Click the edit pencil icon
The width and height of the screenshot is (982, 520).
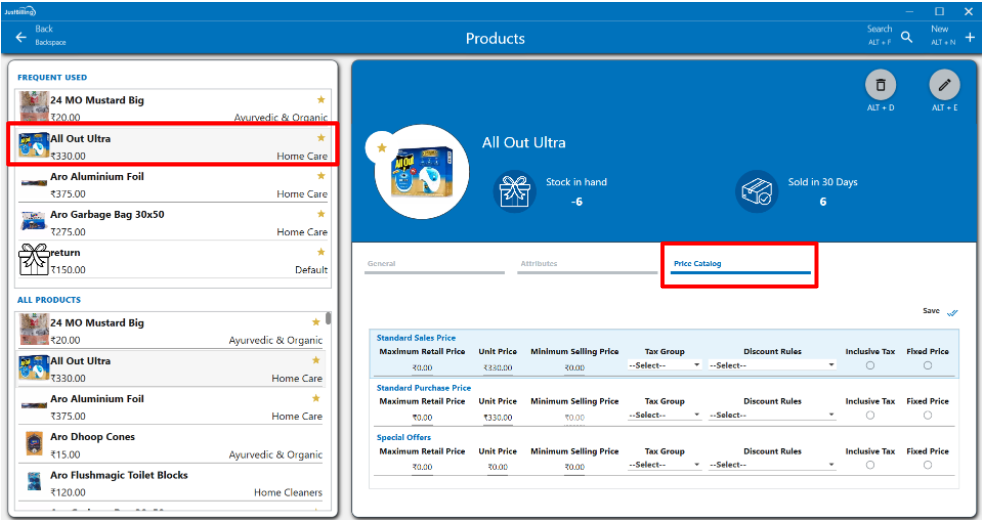944,85
